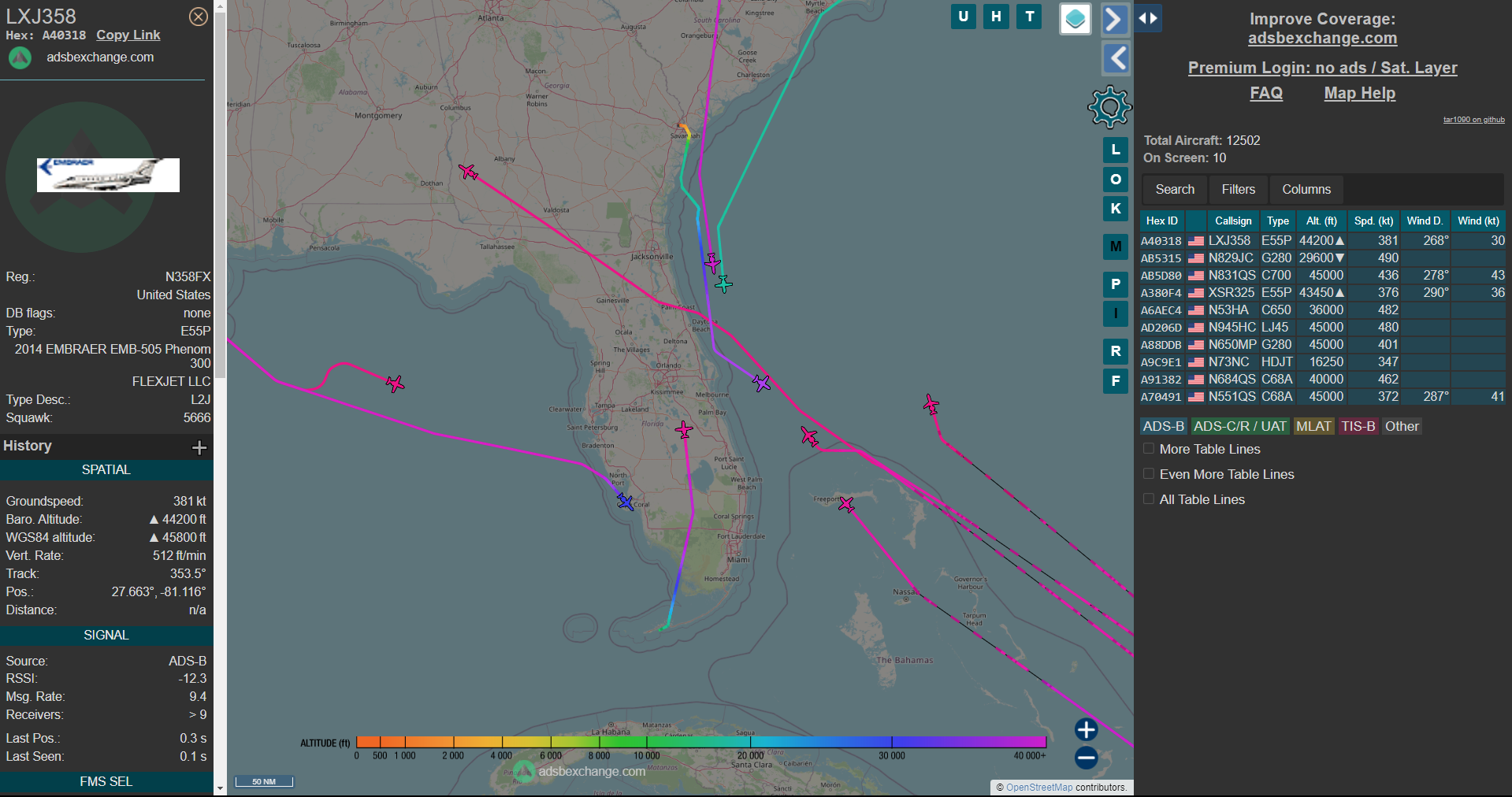Viewport: 1512px width, 797px height.
Task: Select table row XSR325
Action: [x=1322, y=292]
